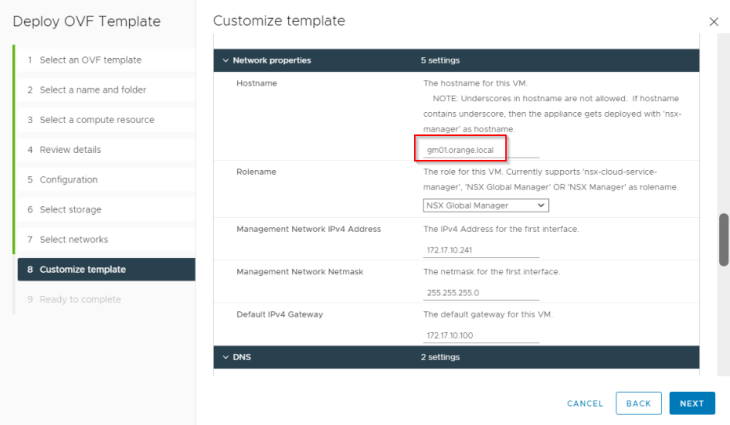Click the NEXT button

(692, 404)
